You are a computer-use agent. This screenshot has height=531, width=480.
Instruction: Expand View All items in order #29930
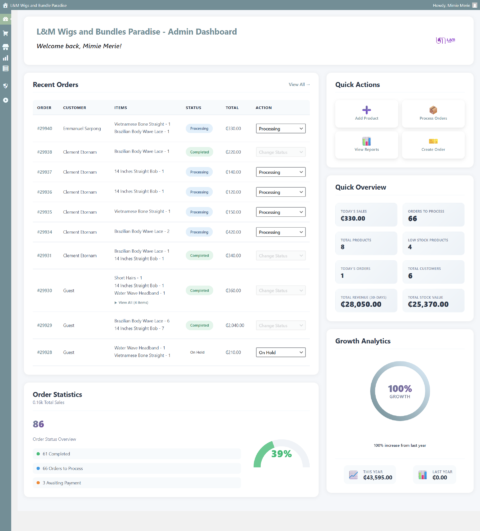click(131, 302)
